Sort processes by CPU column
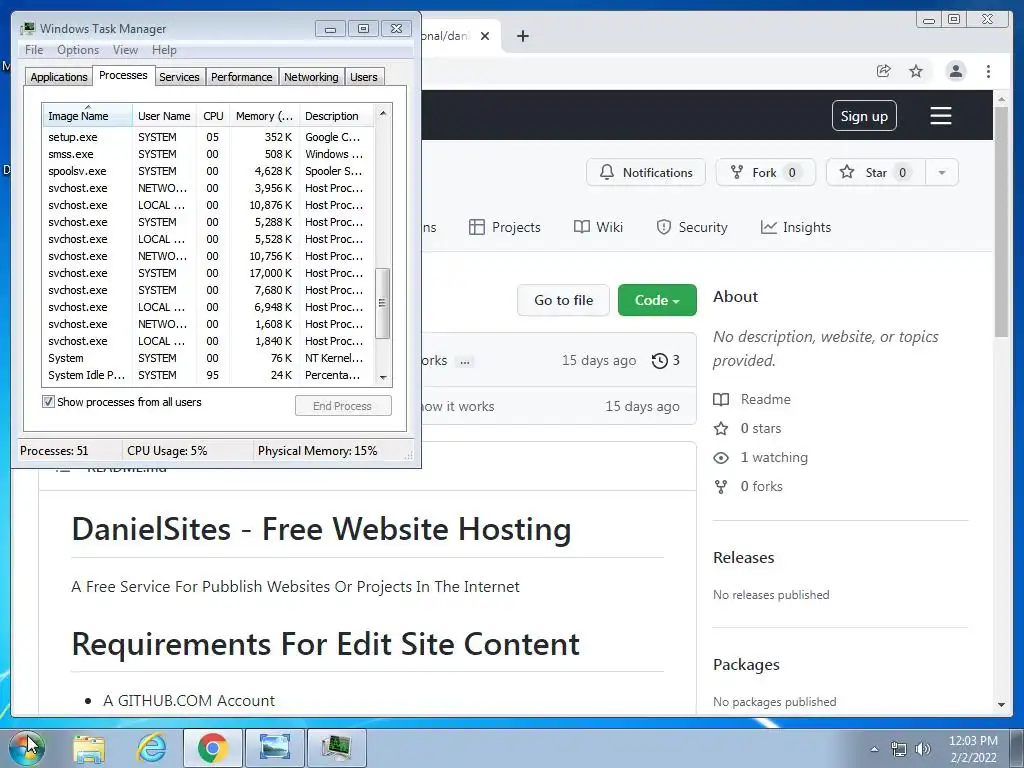This screenshot has height=768, width=1024. (x=213, y=116)
